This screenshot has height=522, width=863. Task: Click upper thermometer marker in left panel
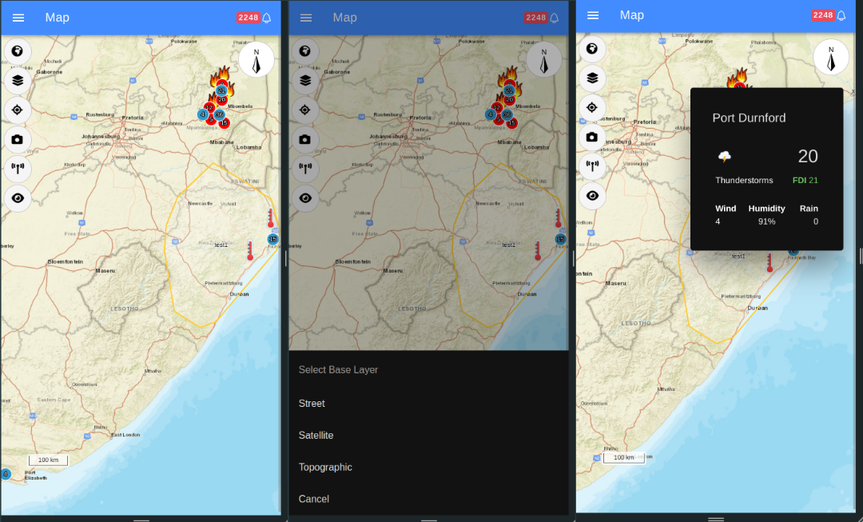pyautogui.click(x=270, y=218)
